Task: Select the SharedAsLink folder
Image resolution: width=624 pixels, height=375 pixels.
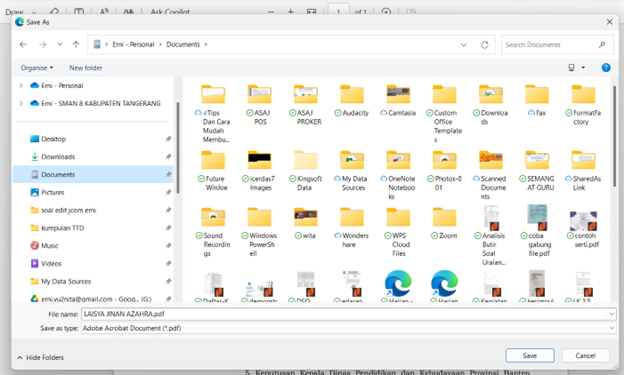Action: pos(583,171)
